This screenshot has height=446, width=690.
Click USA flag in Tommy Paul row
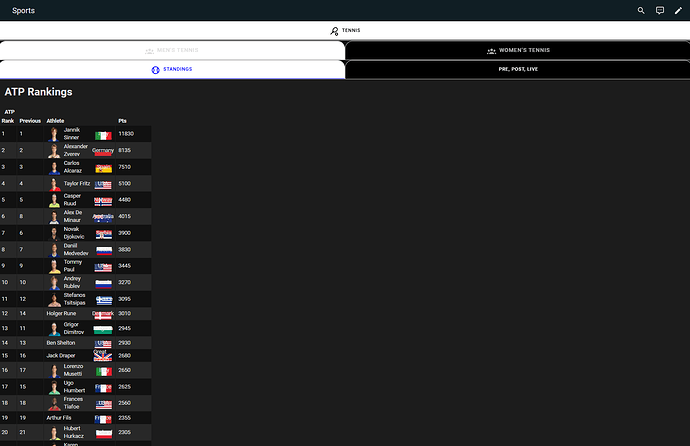(x=103, y=267)
